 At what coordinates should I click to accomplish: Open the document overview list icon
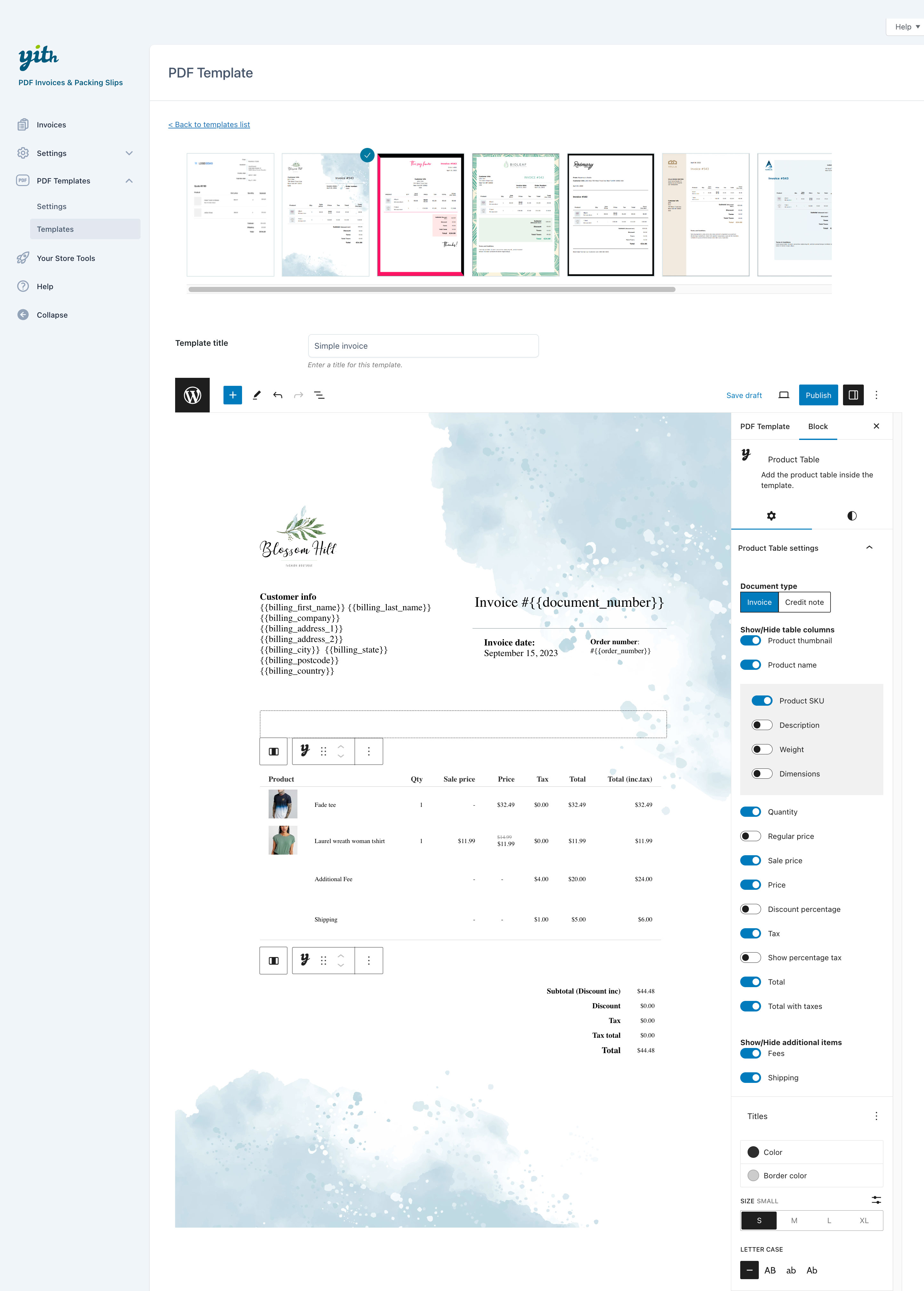(319, 395)
